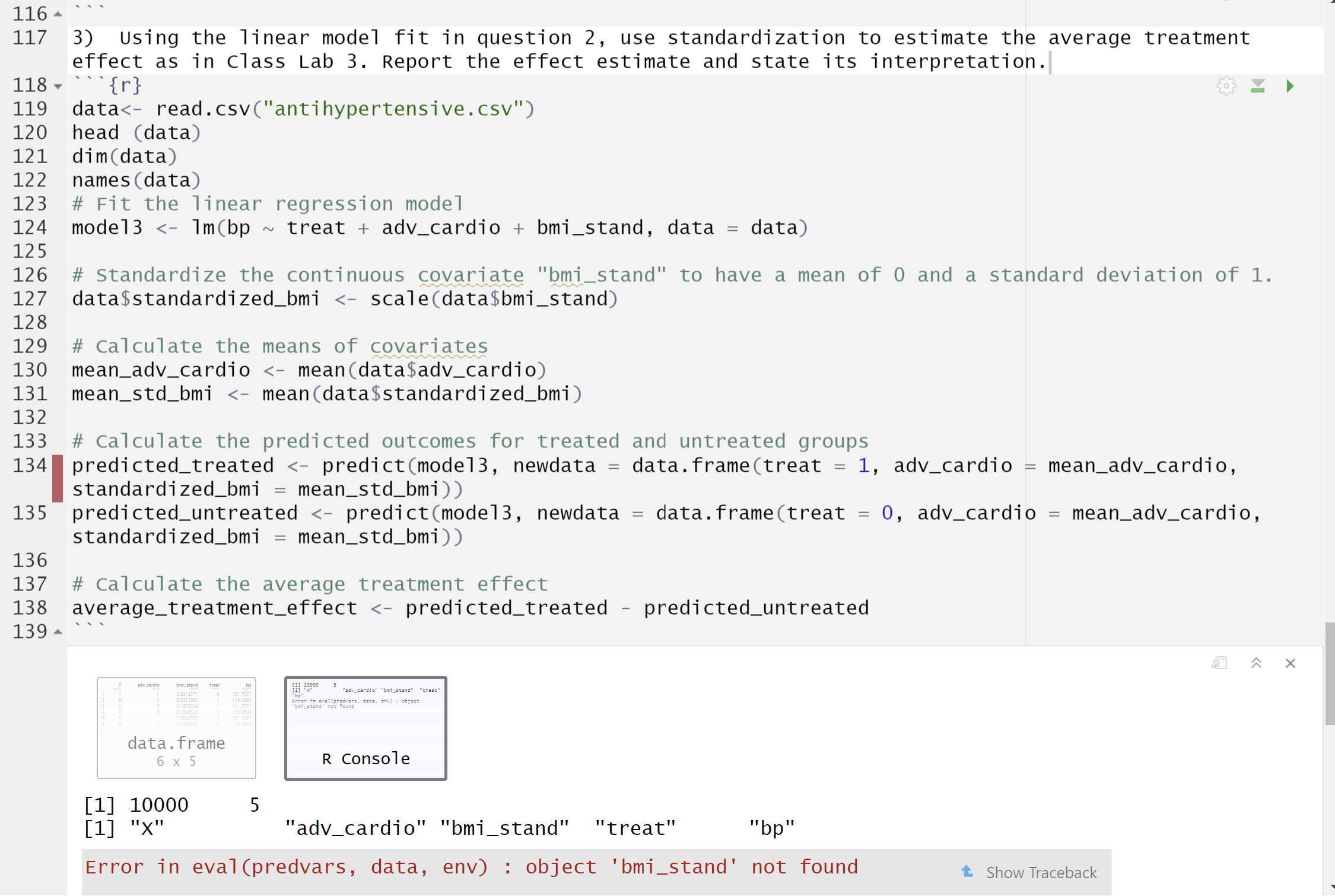Click the read.csv line 119
The height and width of the screenshot is (896, 1335).
coord(303,109)
